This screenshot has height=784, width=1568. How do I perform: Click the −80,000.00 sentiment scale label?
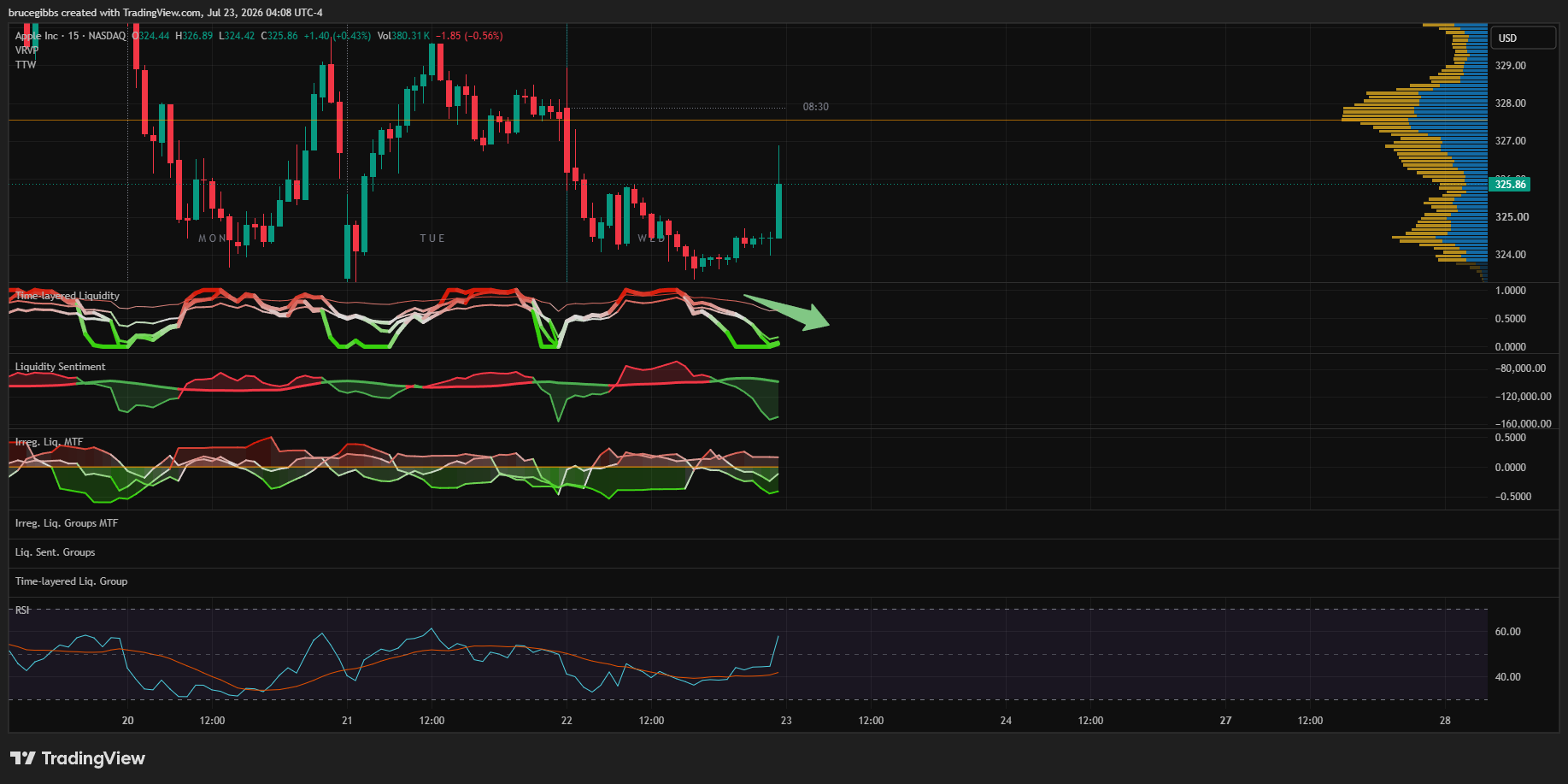point(1521,368)
